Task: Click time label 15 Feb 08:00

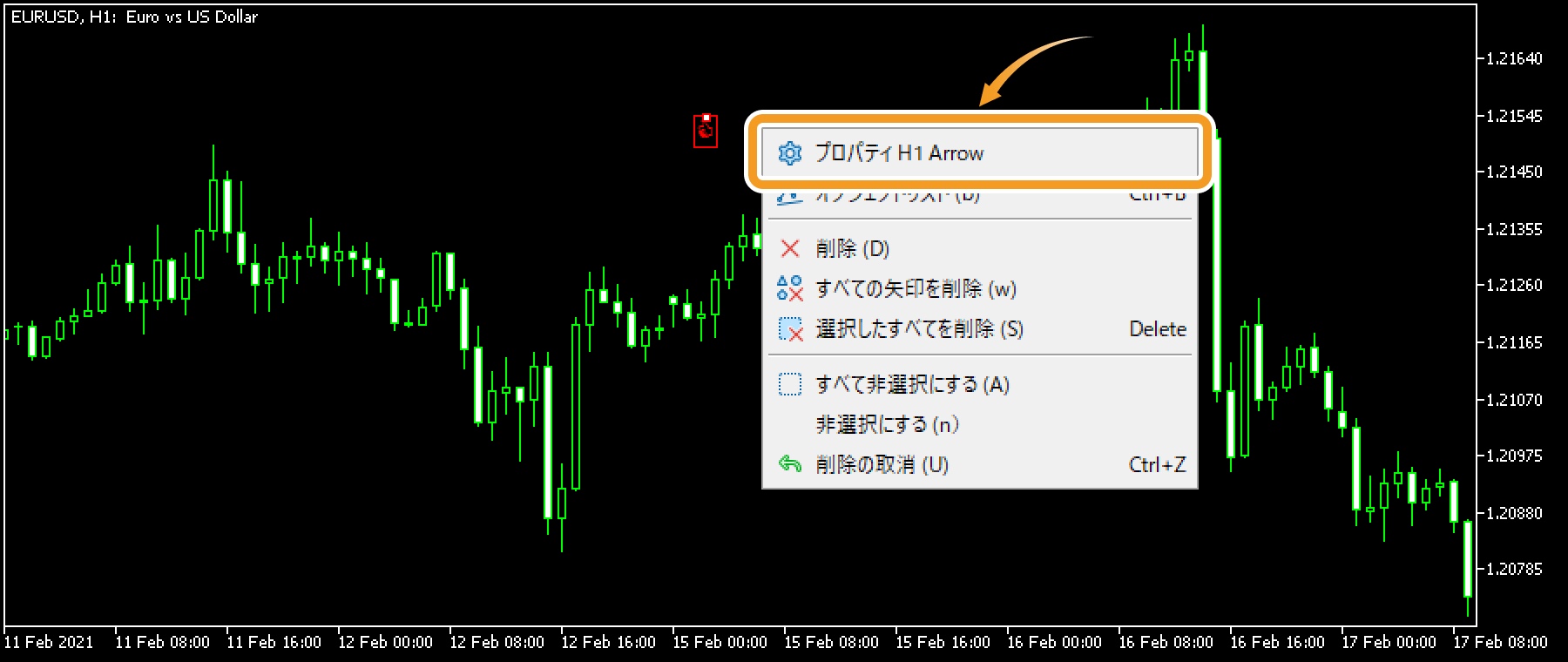Action: [832, 642]
